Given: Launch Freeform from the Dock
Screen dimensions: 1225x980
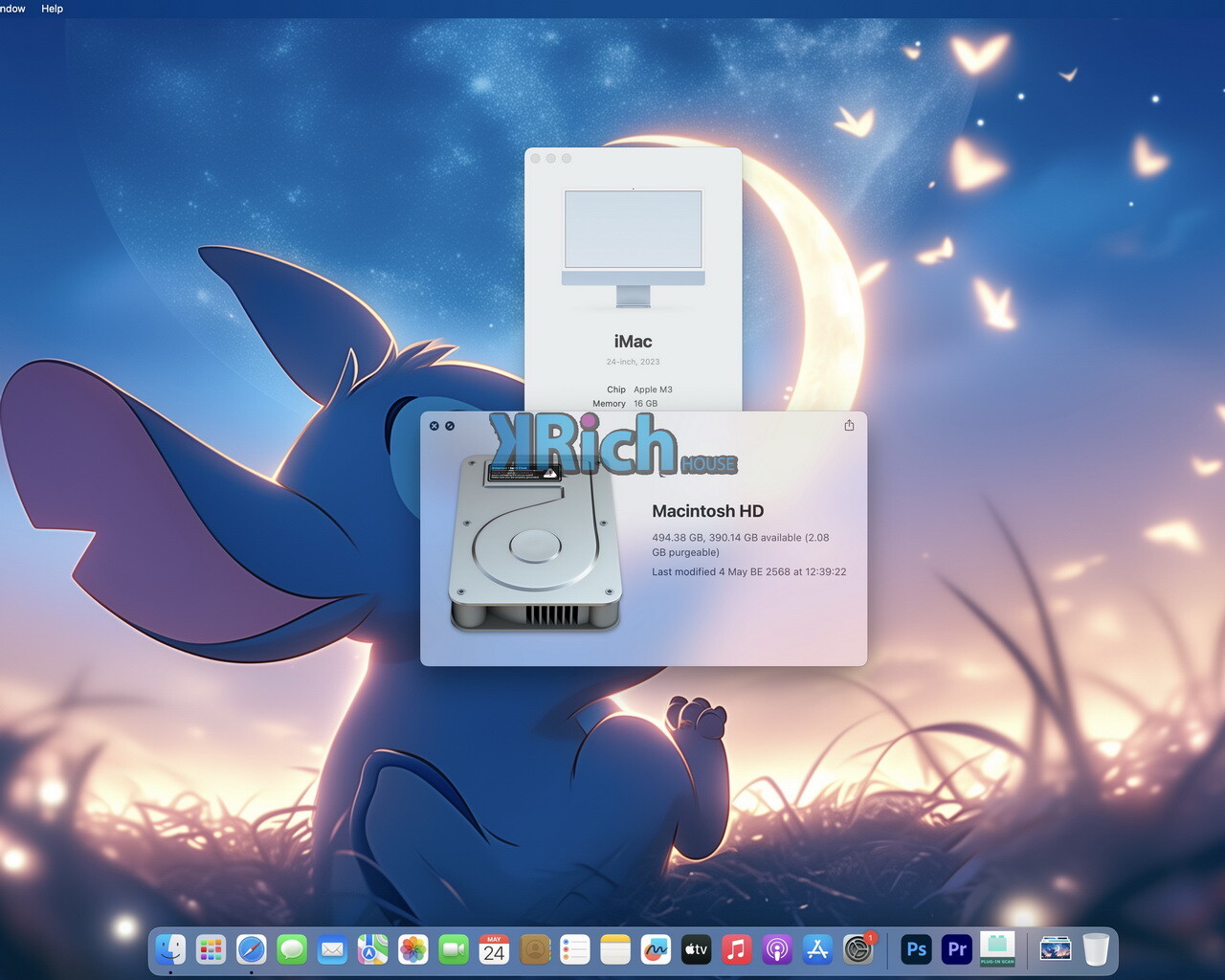Looking at the screenshot, I should tap(656, 949).
